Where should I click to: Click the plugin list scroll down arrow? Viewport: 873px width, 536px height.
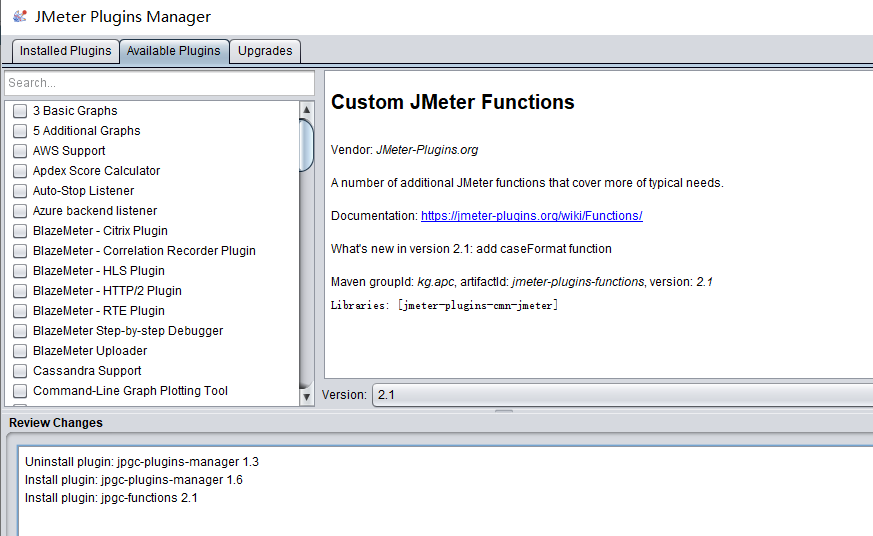(x=306, y=397)
